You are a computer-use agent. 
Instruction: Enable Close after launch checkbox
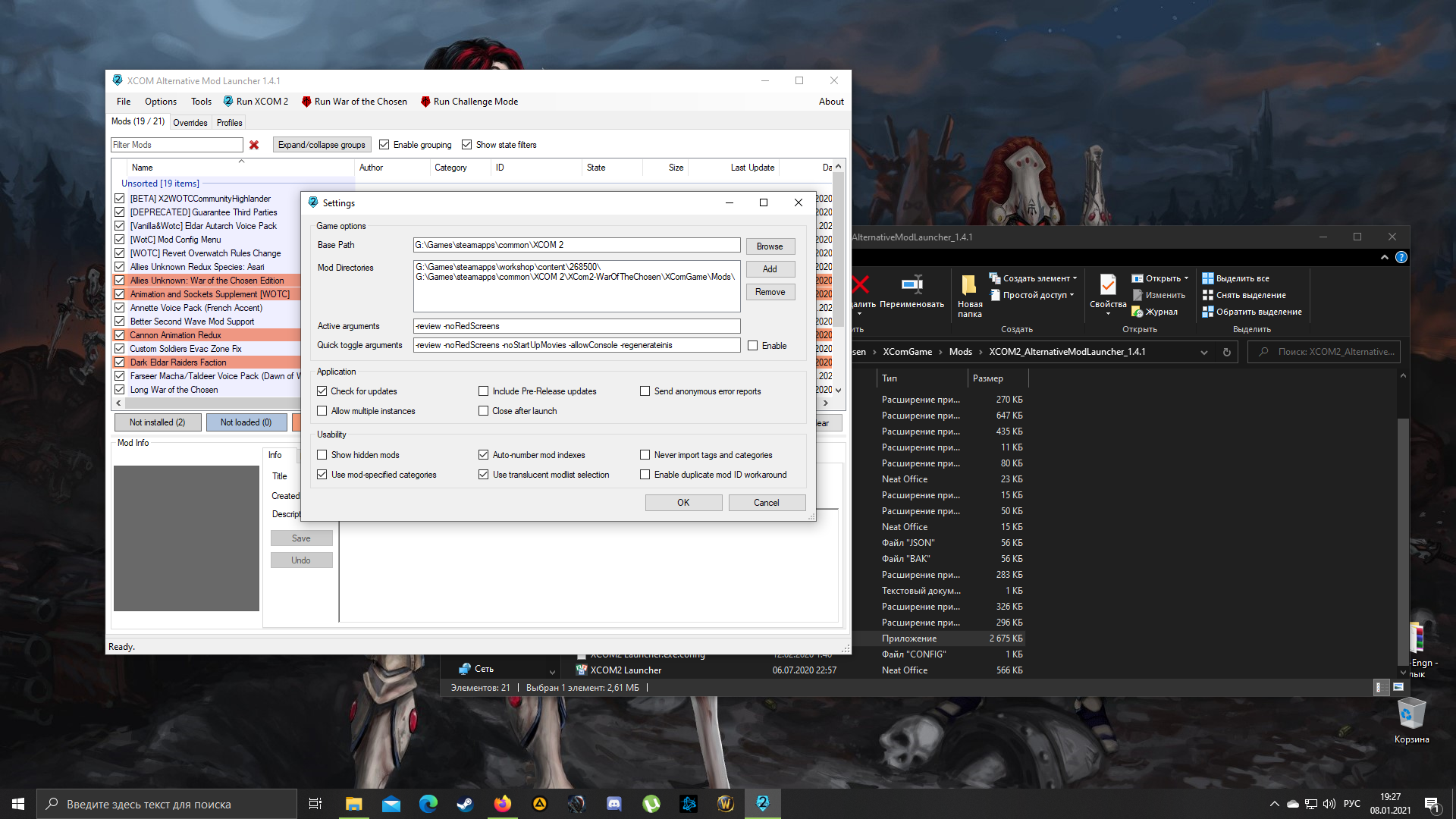[483, 411]
